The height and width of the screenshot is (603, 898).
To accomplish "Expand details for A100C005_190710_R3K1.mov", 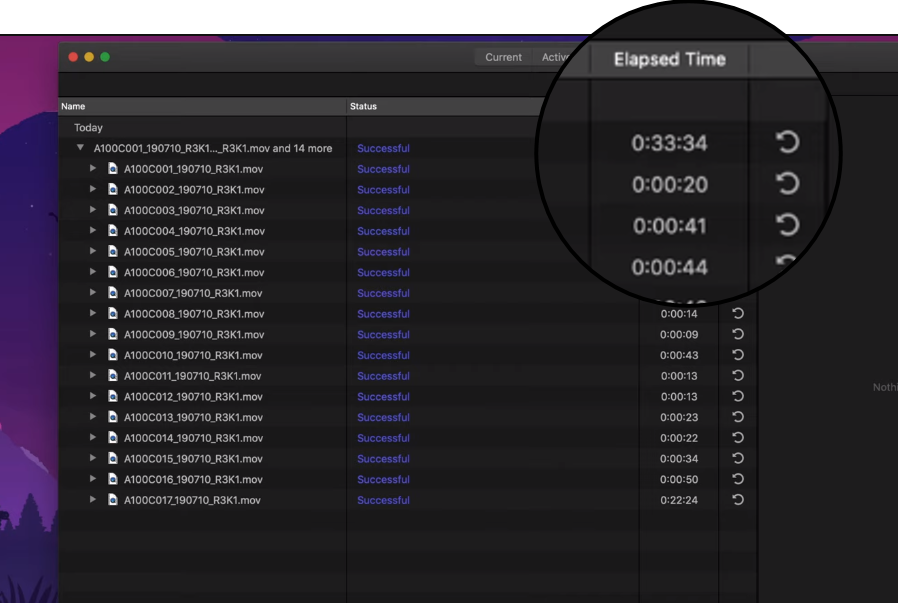I will [x=93, y=252].
